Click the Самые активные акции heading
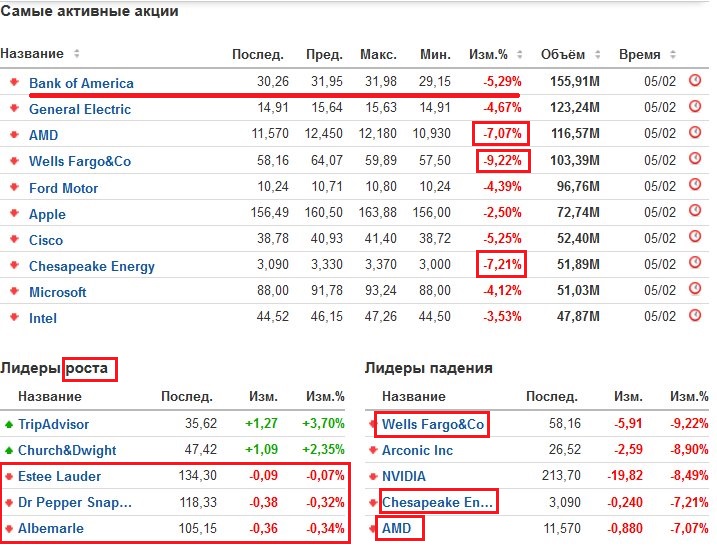This screenshot has height=552, width=717. click(x=90, y=12)
